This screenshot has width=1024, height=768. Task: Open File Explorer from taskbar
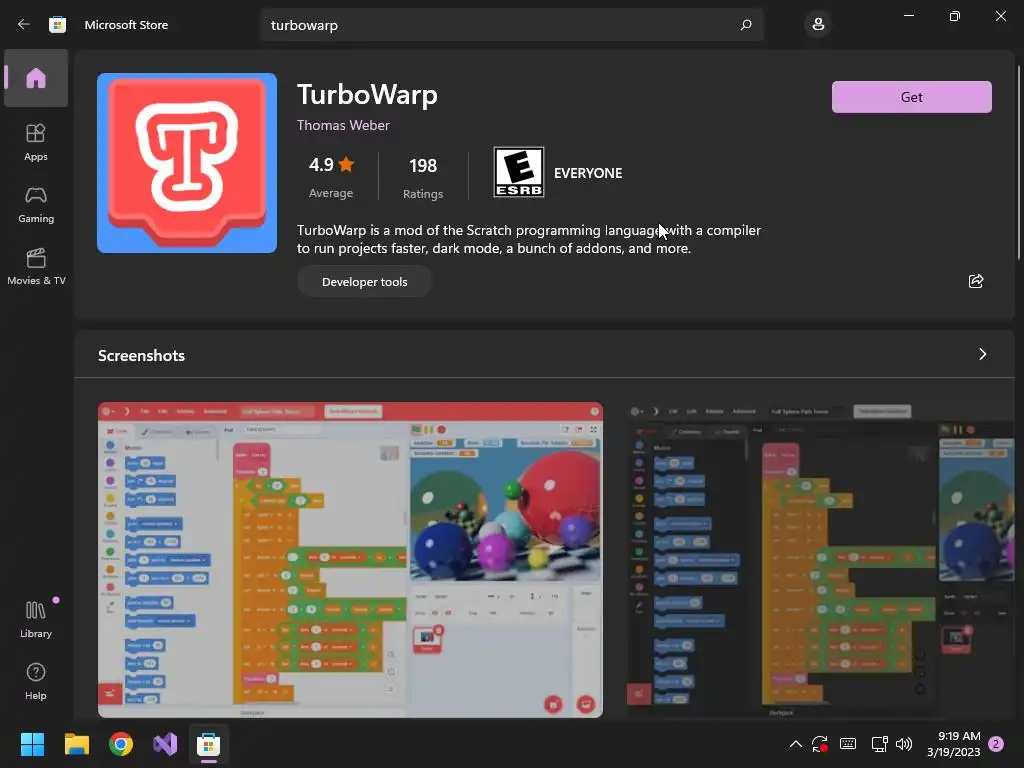pos(76,744)
